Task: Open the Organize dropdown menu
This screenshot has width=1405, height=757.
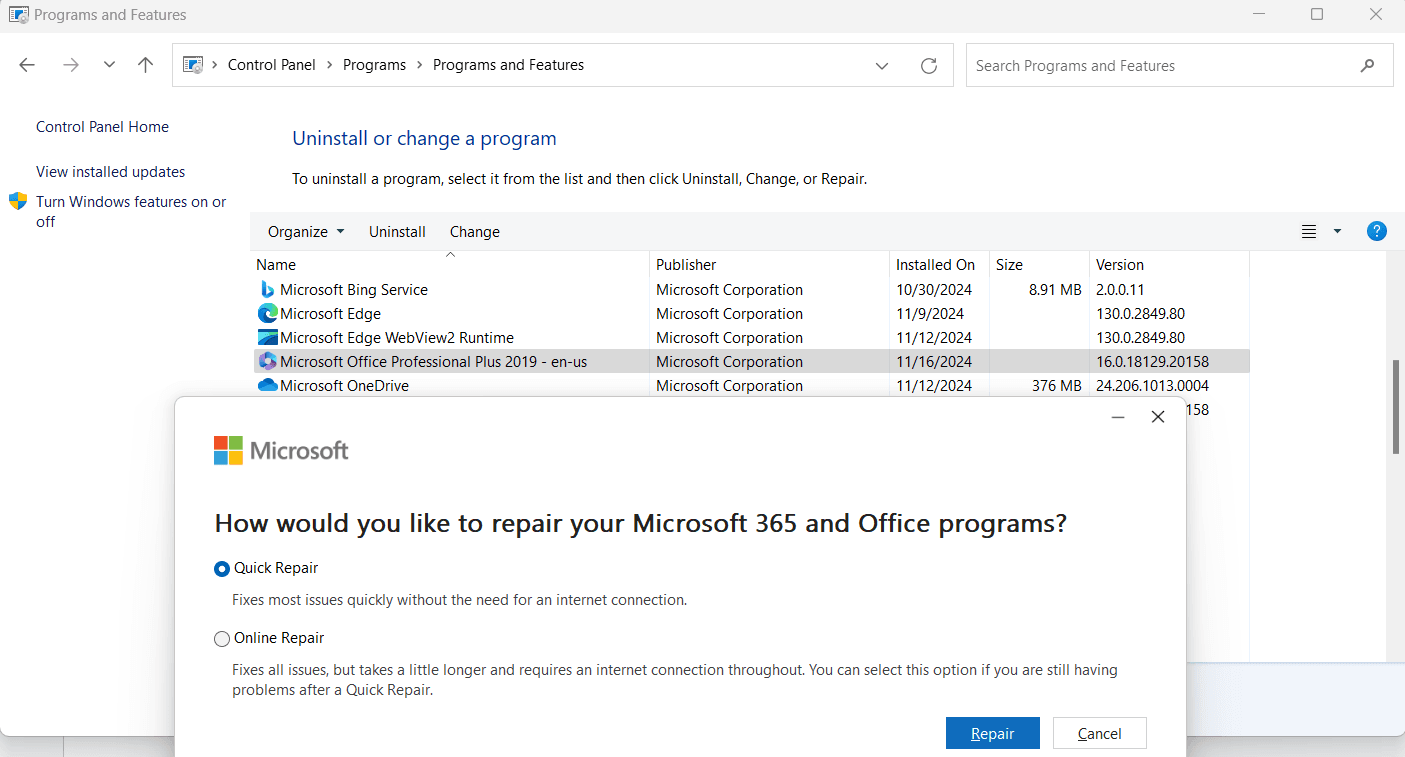Action: coord(305,231)
